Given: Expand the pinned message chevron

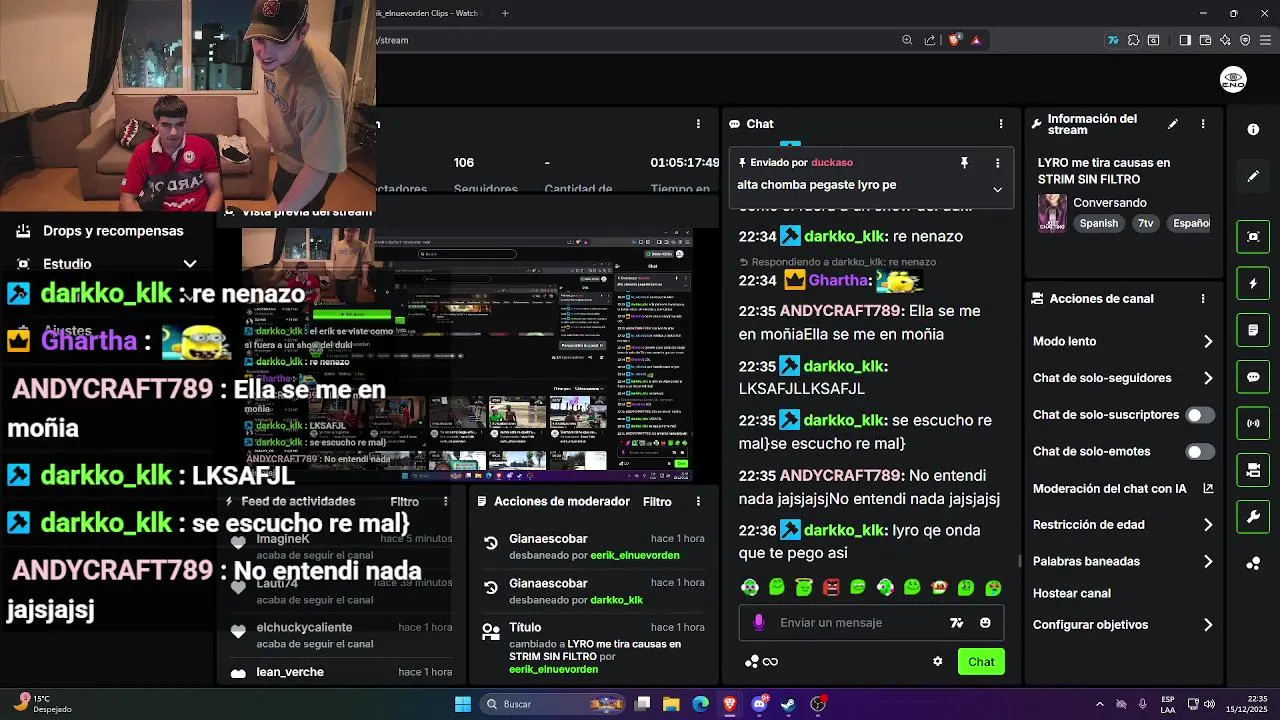Looking at the screenshot, I should 997,189.
